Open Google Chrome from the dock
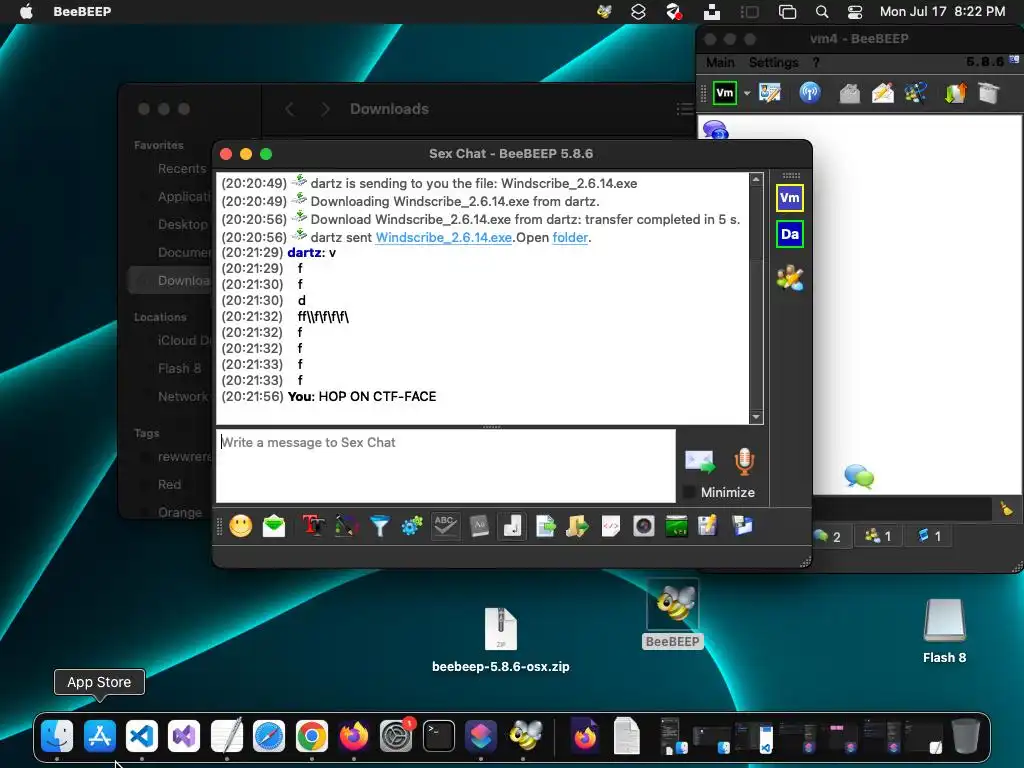1024x768 pixels. click(x=312, y=736)
